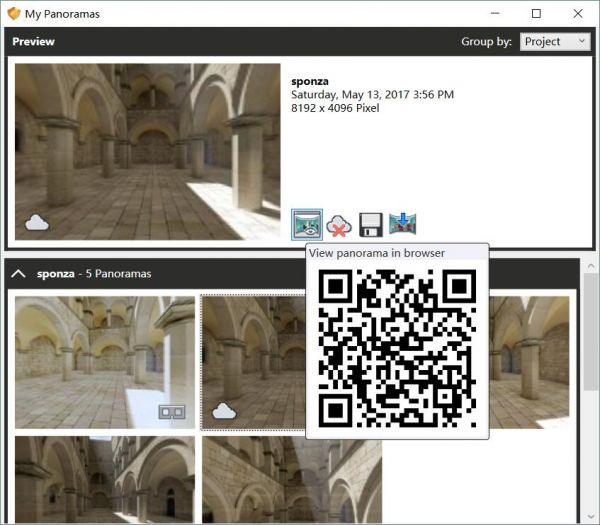Collapse the sponza panoramas group
The width and height of the screenshot is (600, 525).
tap(18, 274)
